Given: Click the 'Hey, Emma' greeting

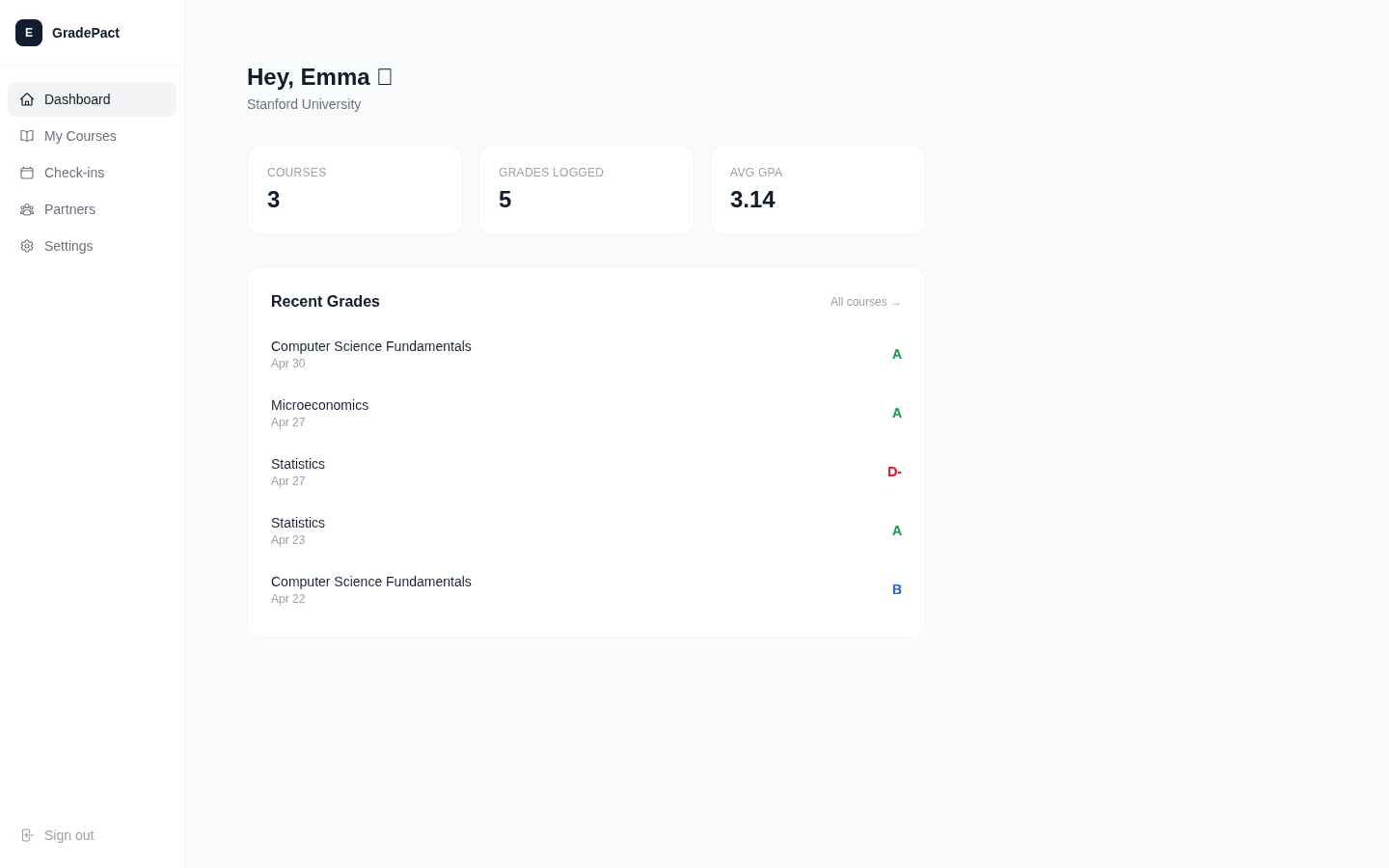Looking at the screenshot, I should tap(319, 77).
